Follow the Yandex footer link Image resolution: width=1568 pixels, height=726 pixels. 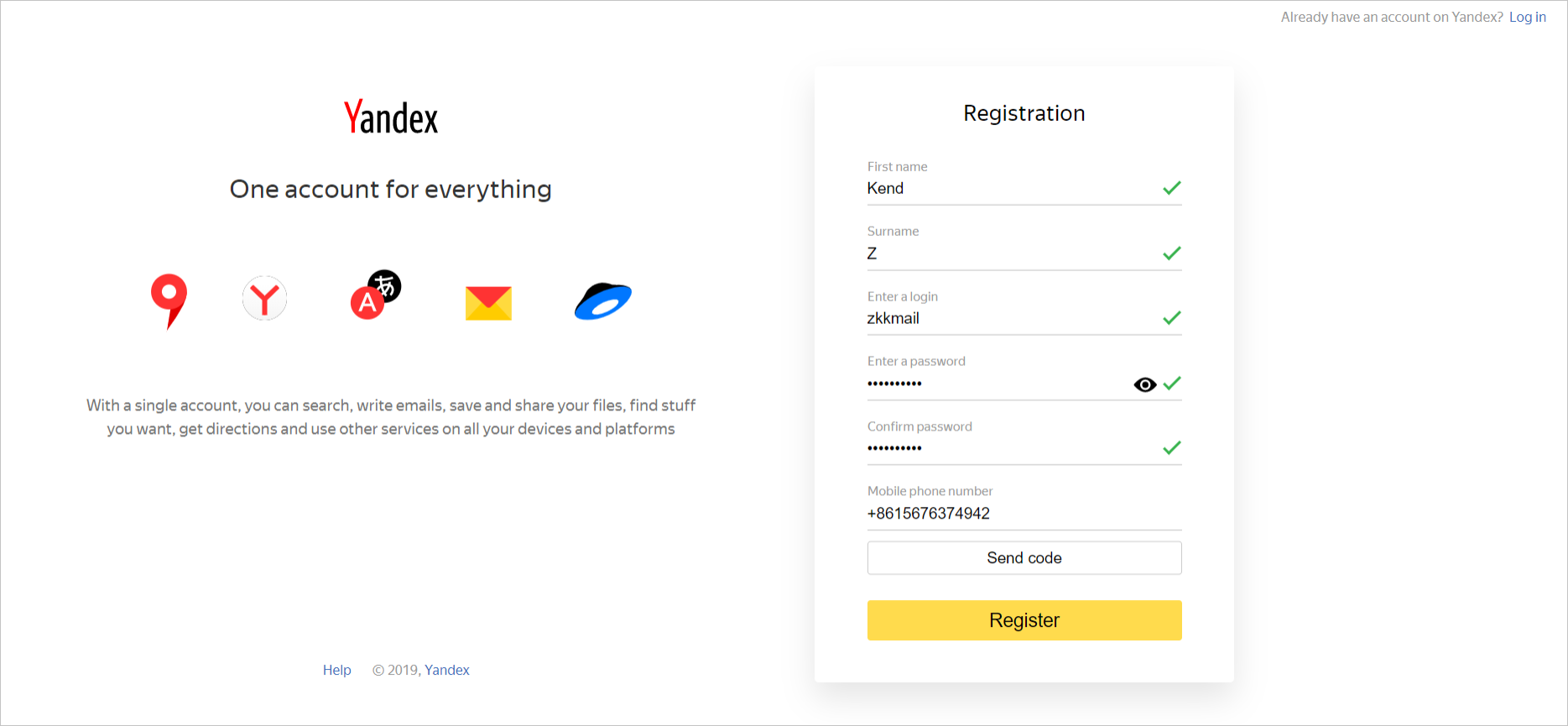pyautogui.click(x=446, y=670)
